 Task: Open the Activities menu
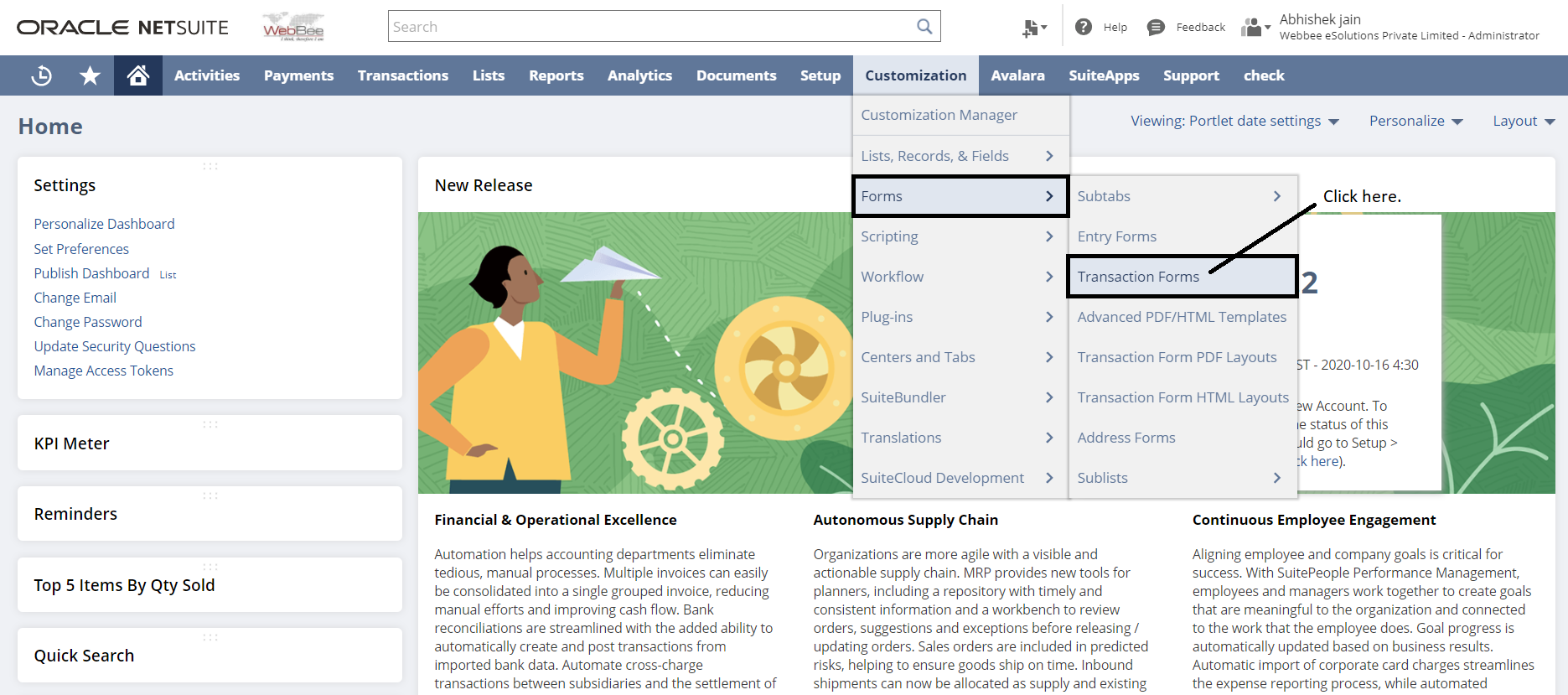[x=207, y=75]
